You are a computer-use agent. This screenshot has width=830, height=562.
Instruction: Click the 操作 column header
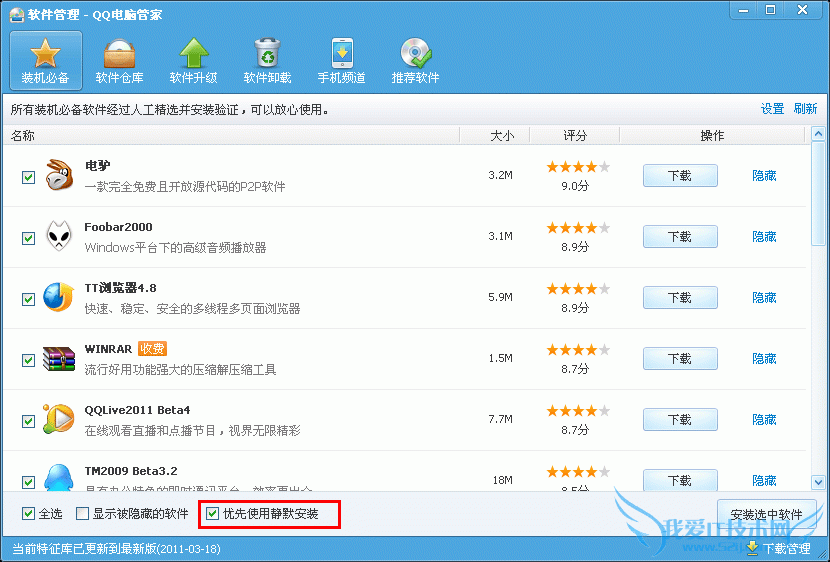tap(712, 135)
